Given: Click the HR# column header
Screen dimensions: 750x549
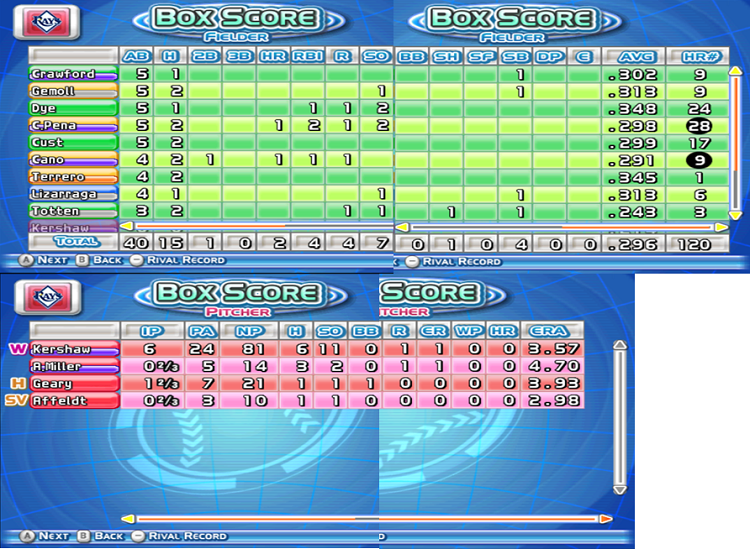Looking at the screenshot, I should [x=697, y=56].
